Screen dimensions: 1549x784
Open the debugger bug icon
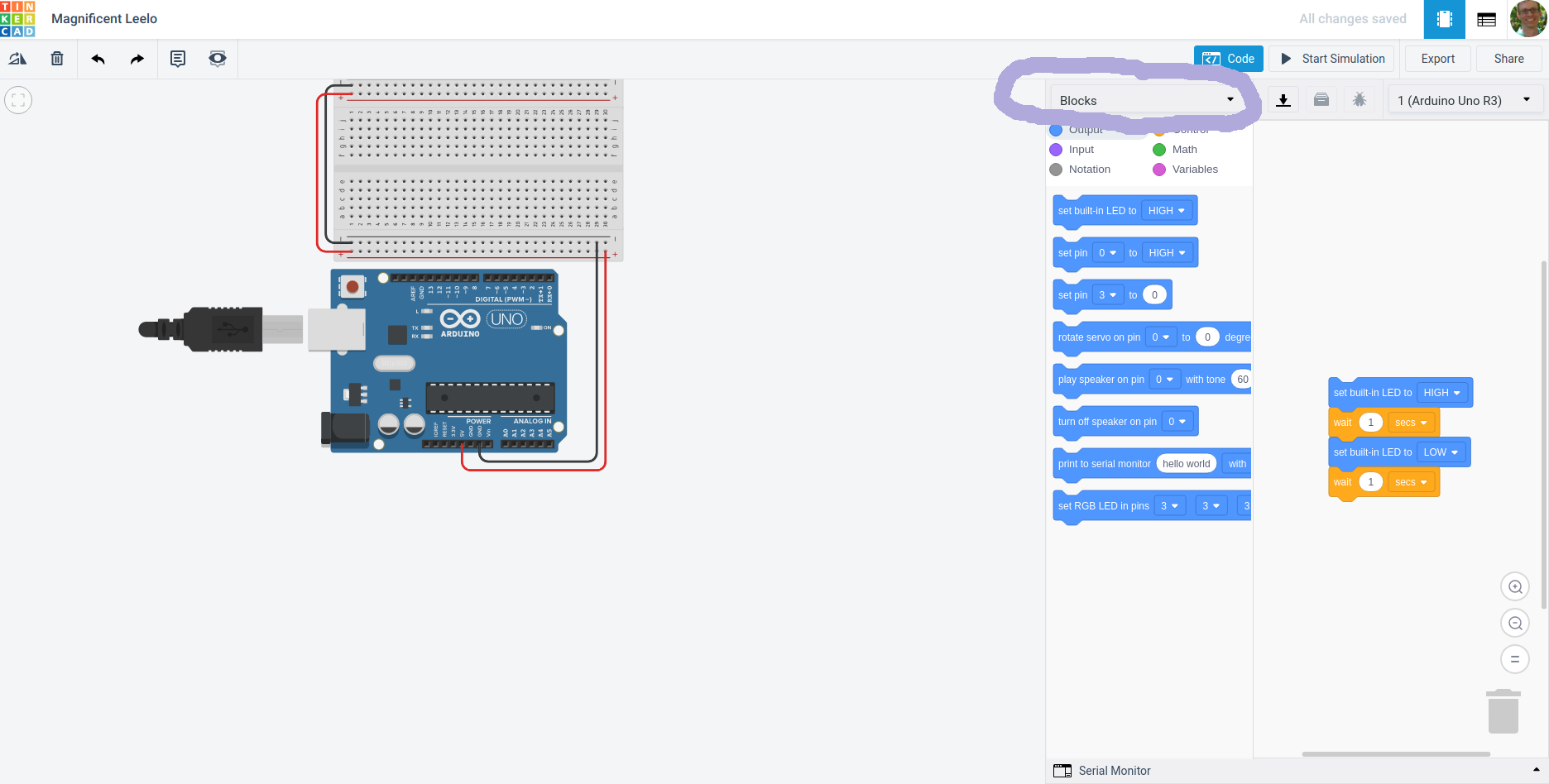pyautogui.click(x=1360, y=100)
